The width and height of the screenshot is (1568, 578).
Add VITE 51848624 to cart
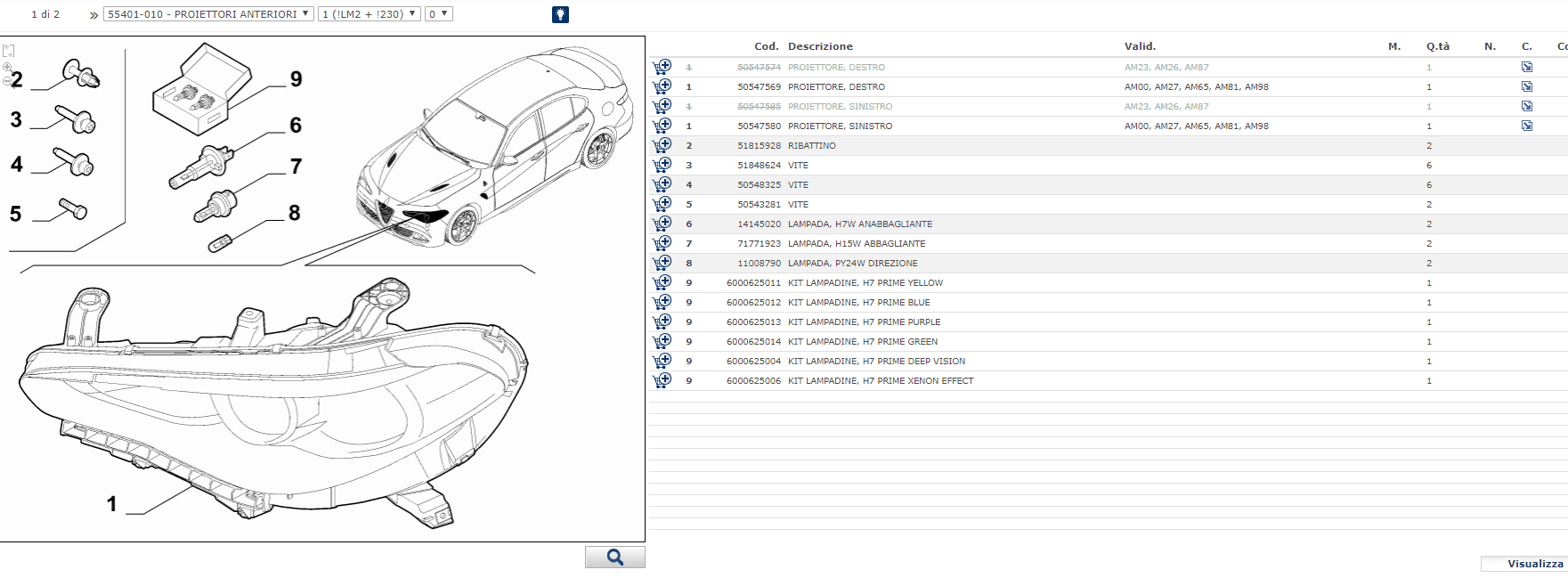[x=662, y=165]
